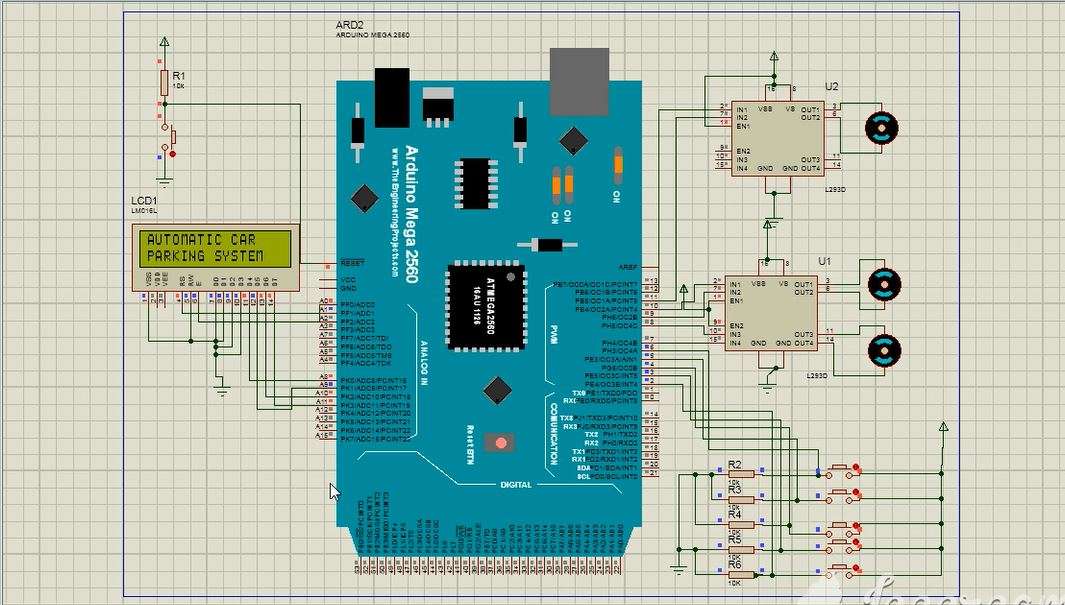Screen dimensions: 1065x605
Task: Select the ground symbol left of resistors R2–R6
Action: click(x=678, y=569)
